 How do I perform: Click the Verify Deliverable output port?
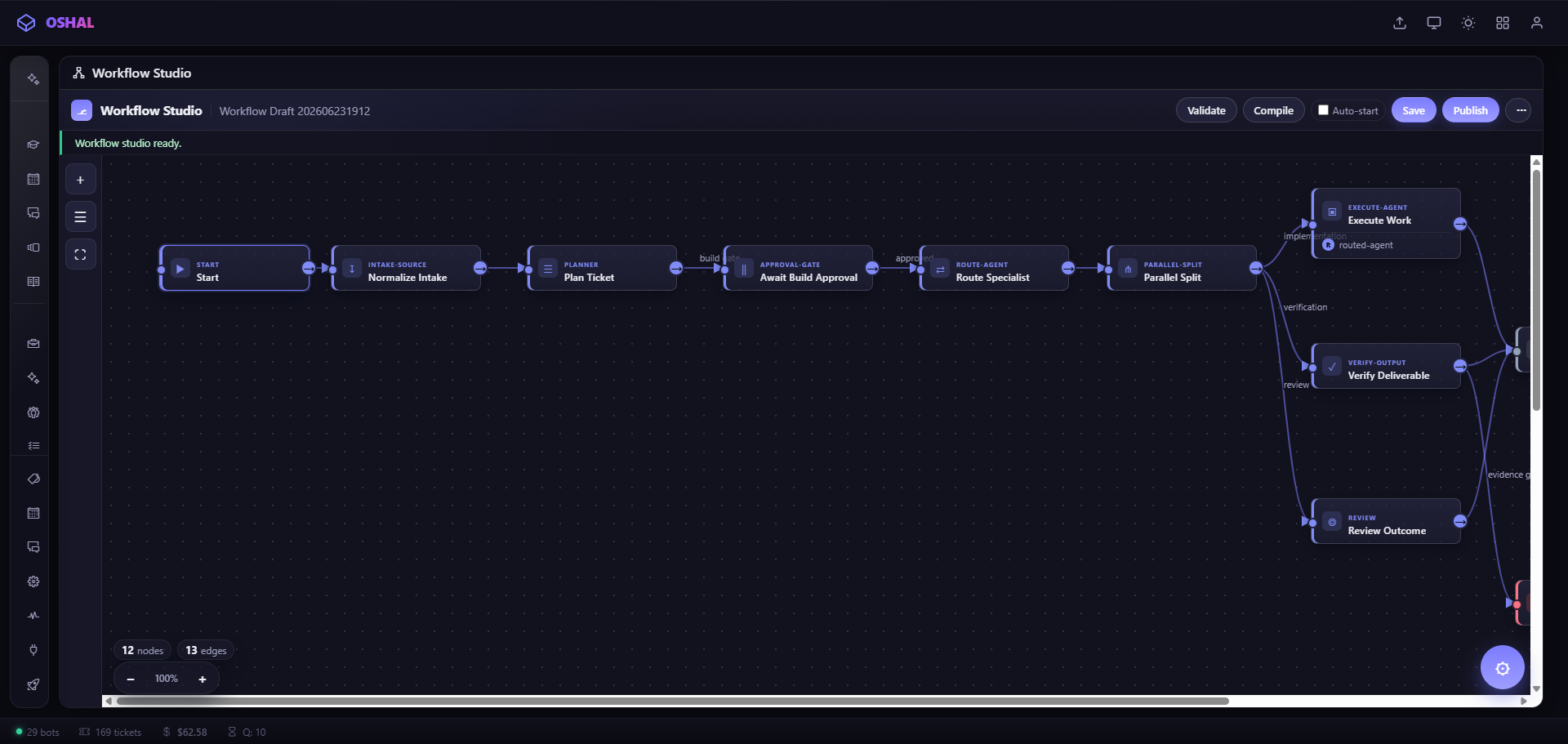click(1460, 366)
